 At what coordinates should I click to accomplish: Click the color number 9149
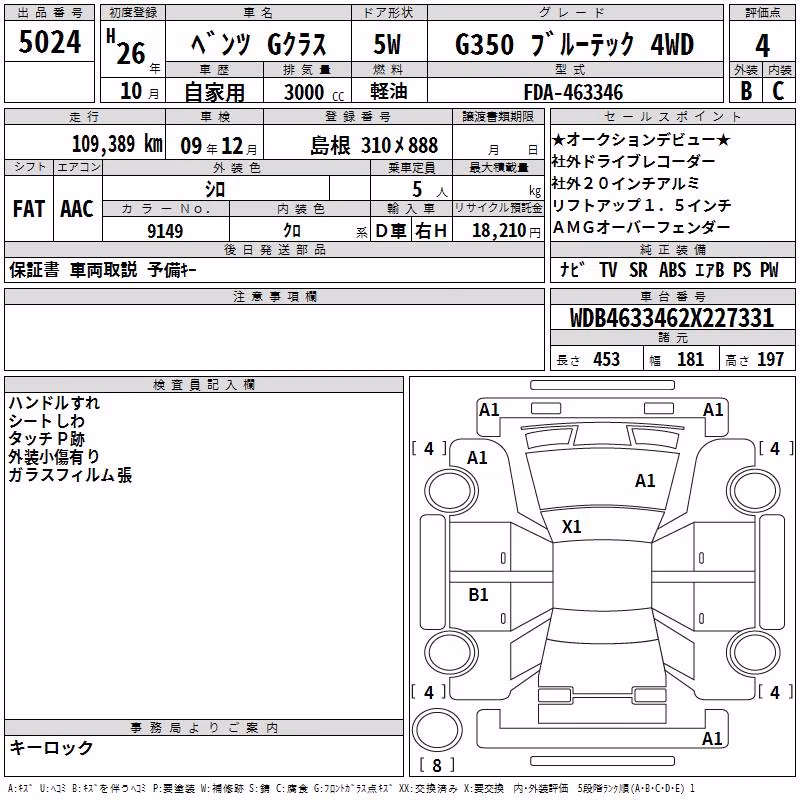[165, 231]
